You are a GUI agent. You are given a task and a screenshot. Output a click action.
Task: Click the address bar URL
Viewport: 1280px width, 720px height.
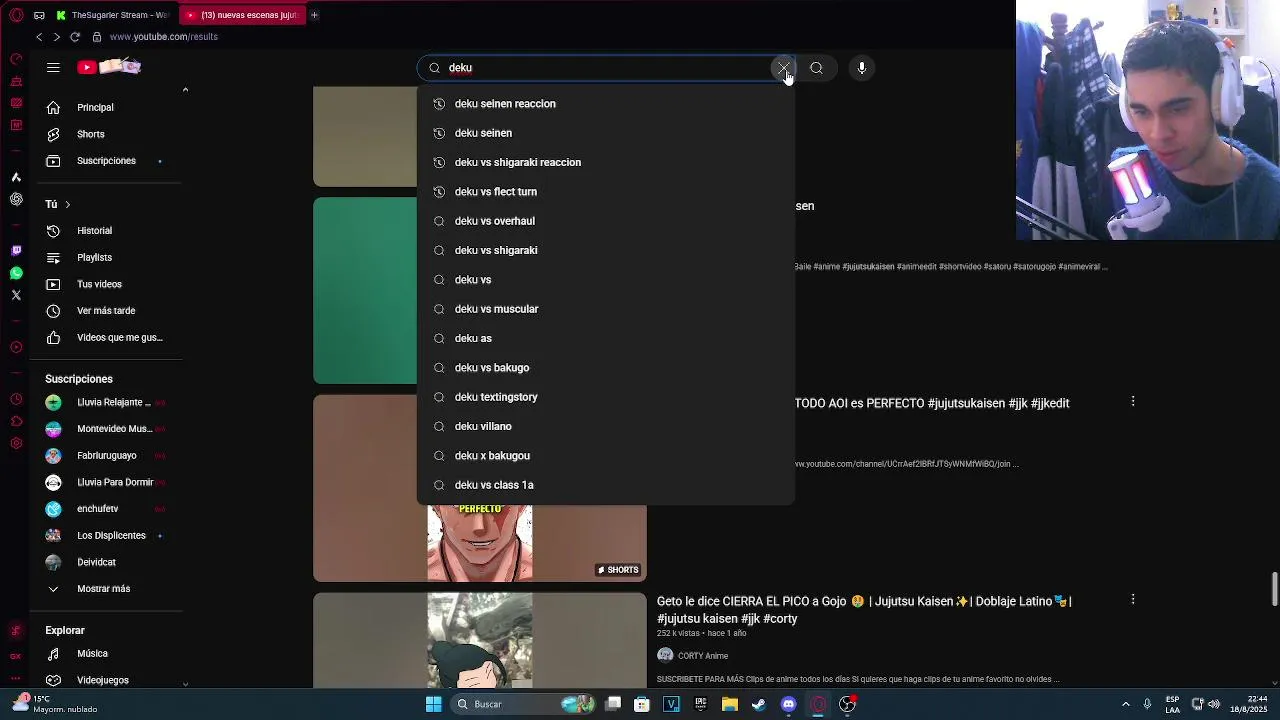163,37
